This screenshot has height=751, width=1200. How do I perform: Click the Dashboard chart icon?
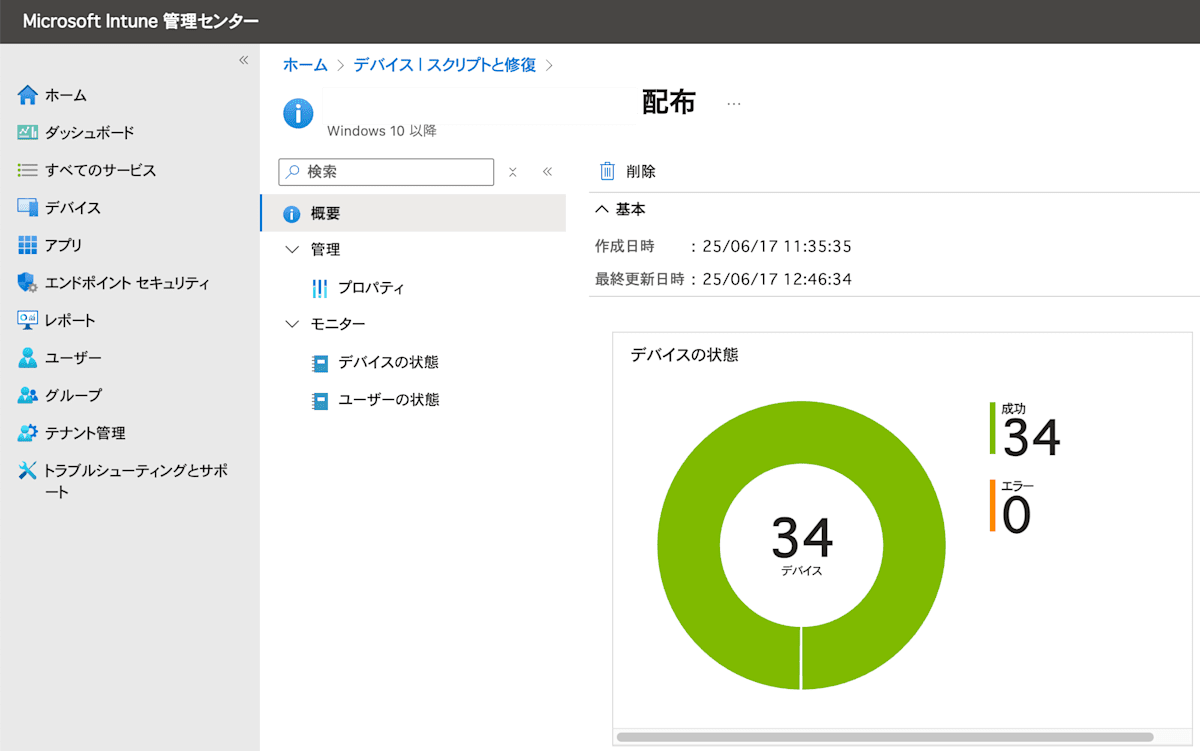pos(27,132)
